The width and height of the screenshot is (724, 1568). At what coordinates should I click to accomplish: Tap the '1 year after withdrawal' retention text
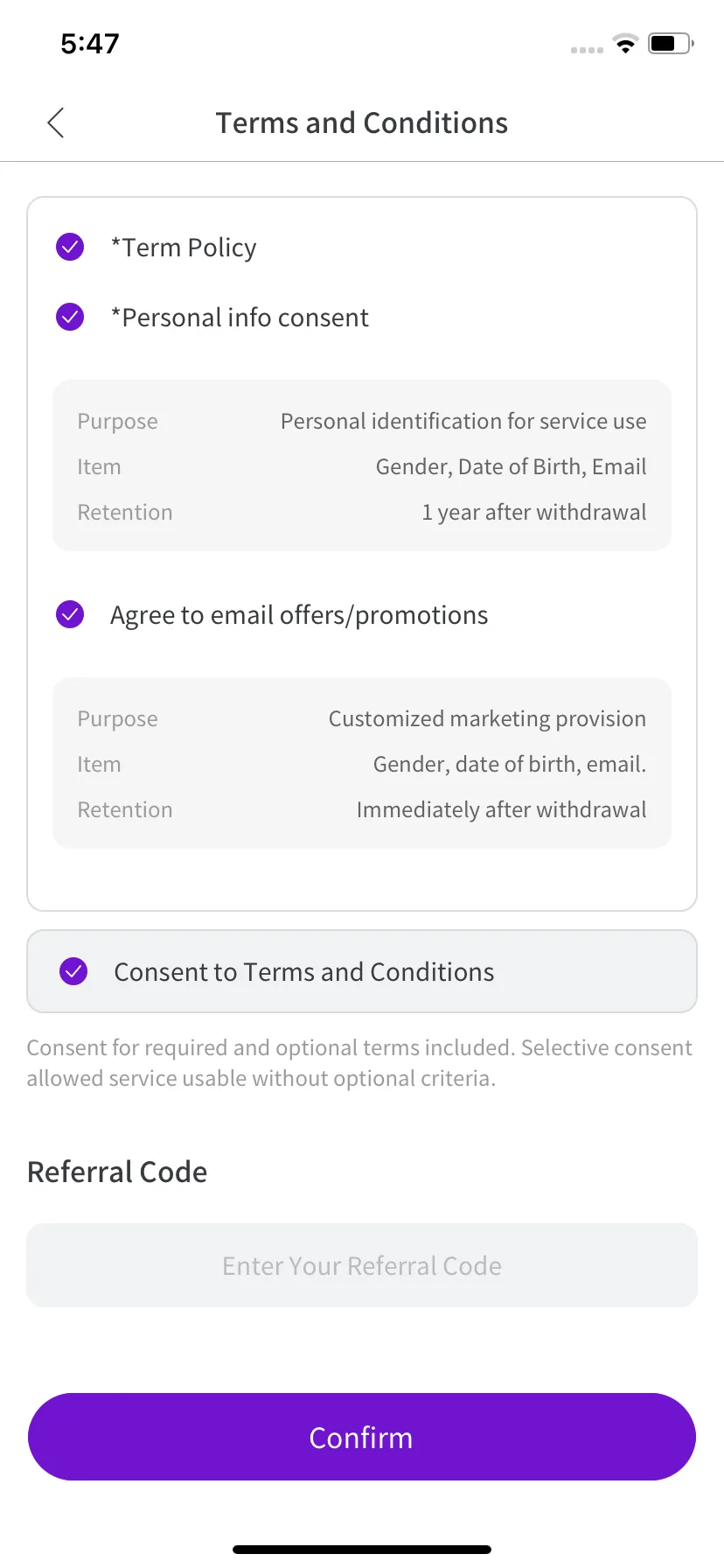pos(534,512)
